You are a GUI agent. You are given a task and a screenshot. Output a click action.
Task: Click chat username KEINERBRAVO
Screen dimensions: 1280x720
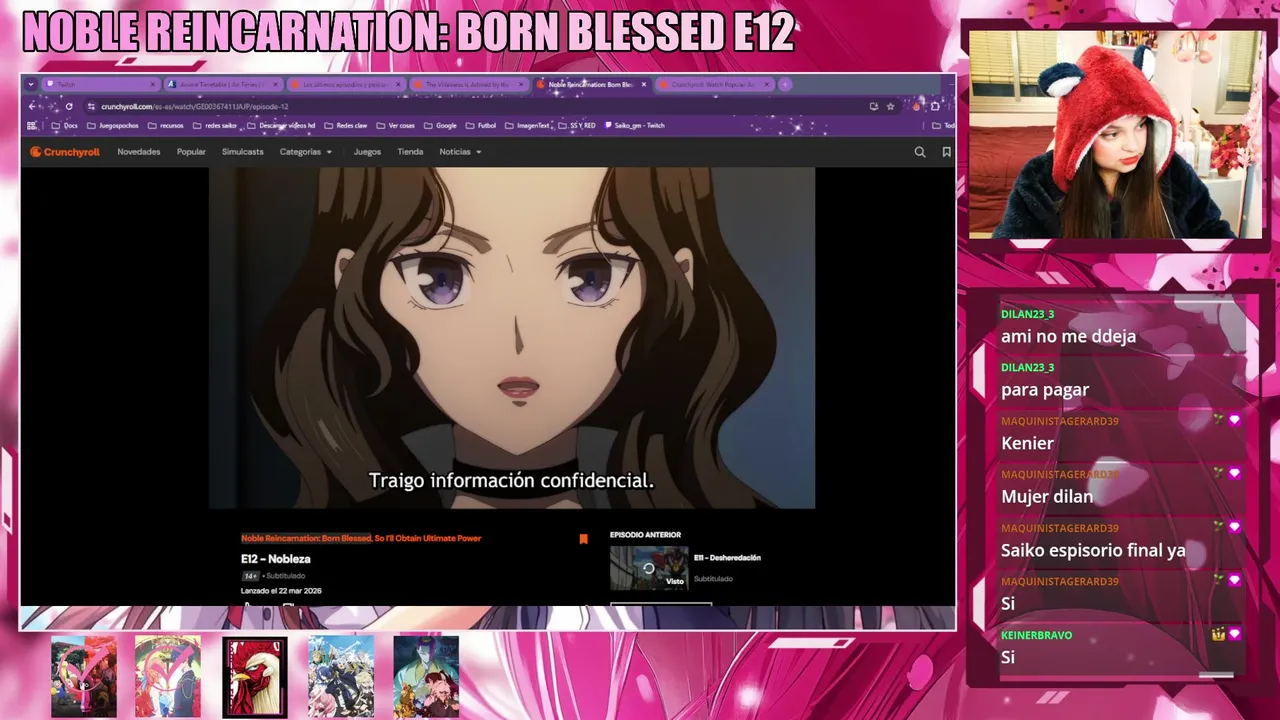pyautogui.click(x=1036, y=635)
